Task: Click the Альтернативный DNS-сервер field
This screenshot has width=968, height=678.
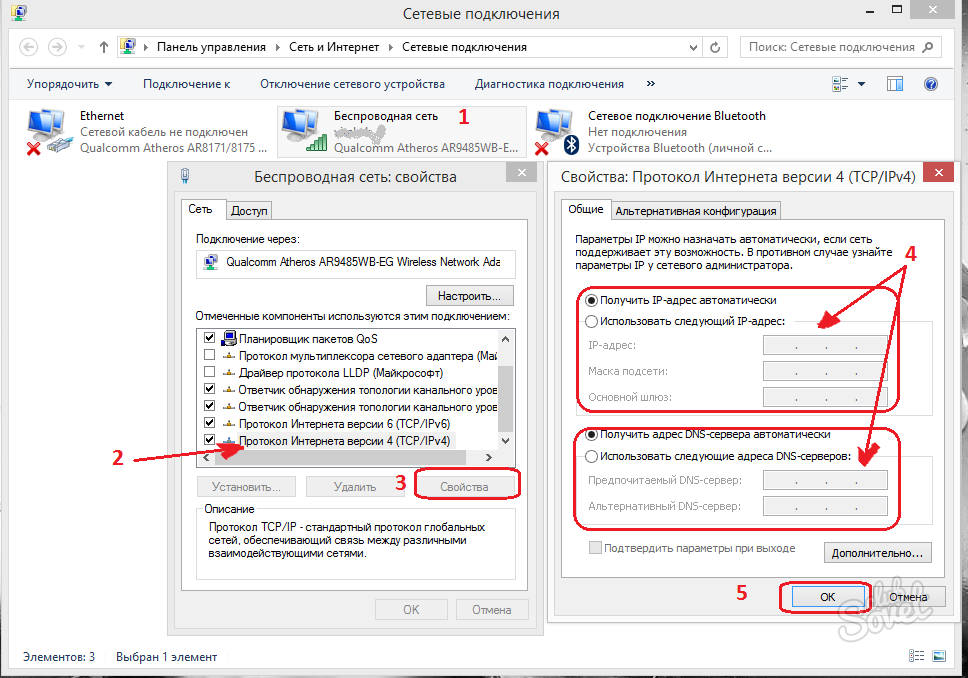Action: [x=825, y=506]
